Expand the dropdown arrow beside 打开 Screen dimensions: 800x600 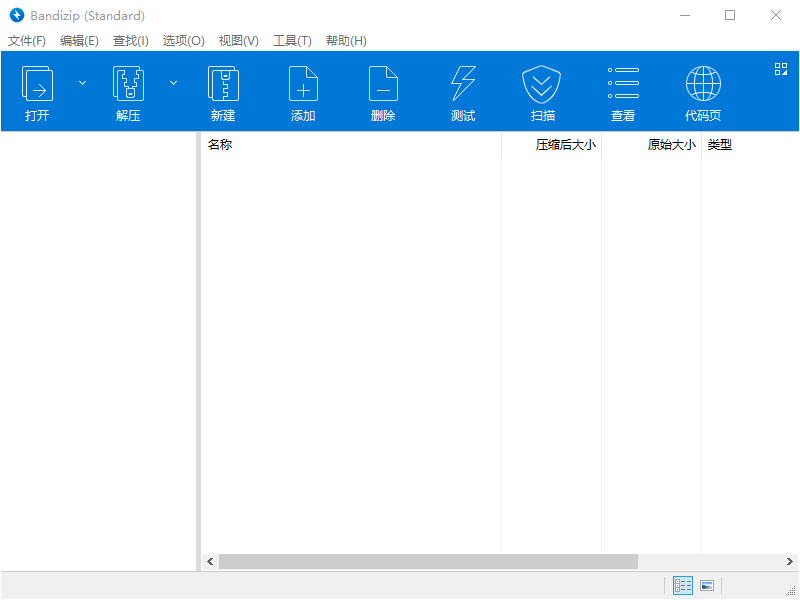(83, 83)
